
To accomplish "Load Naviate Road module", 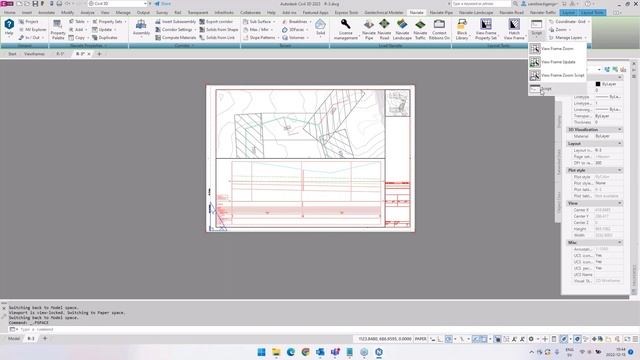I will coord(384,29).
